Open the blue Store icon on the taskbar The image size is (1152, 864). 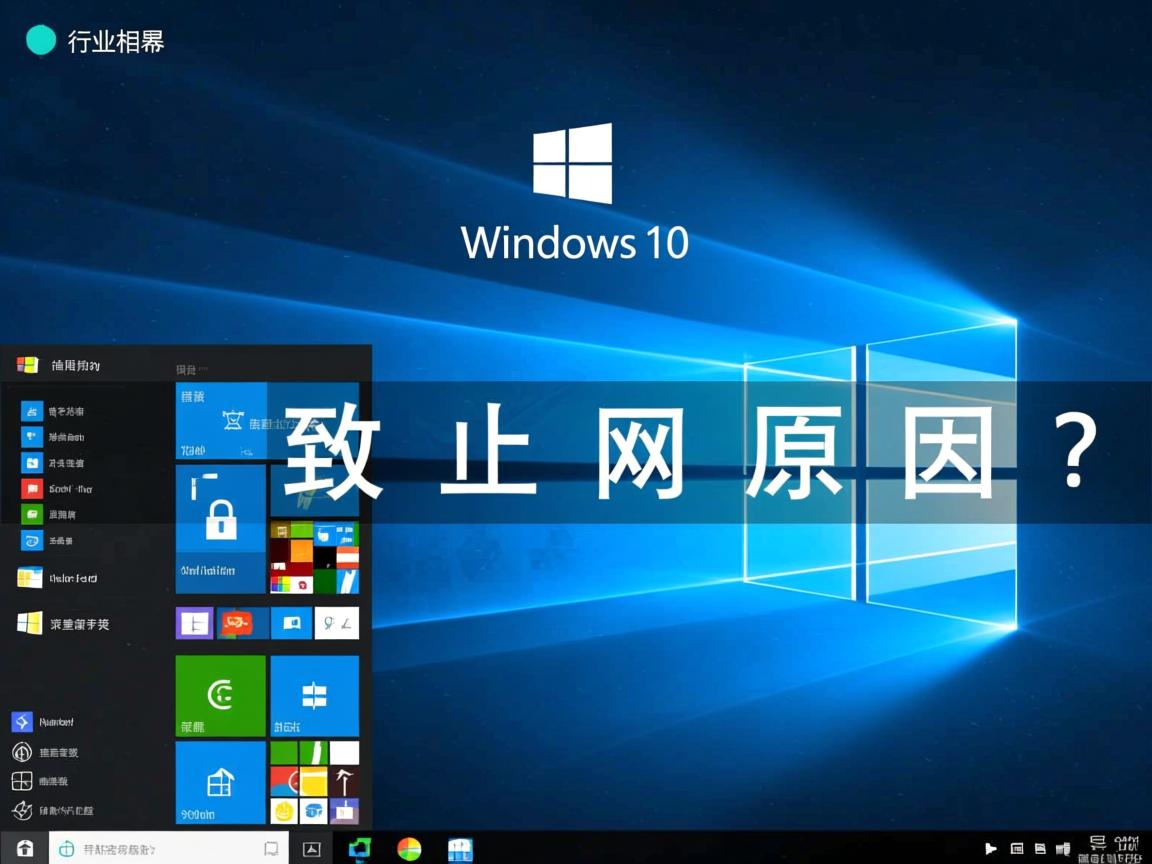click(x=459, y=848)
